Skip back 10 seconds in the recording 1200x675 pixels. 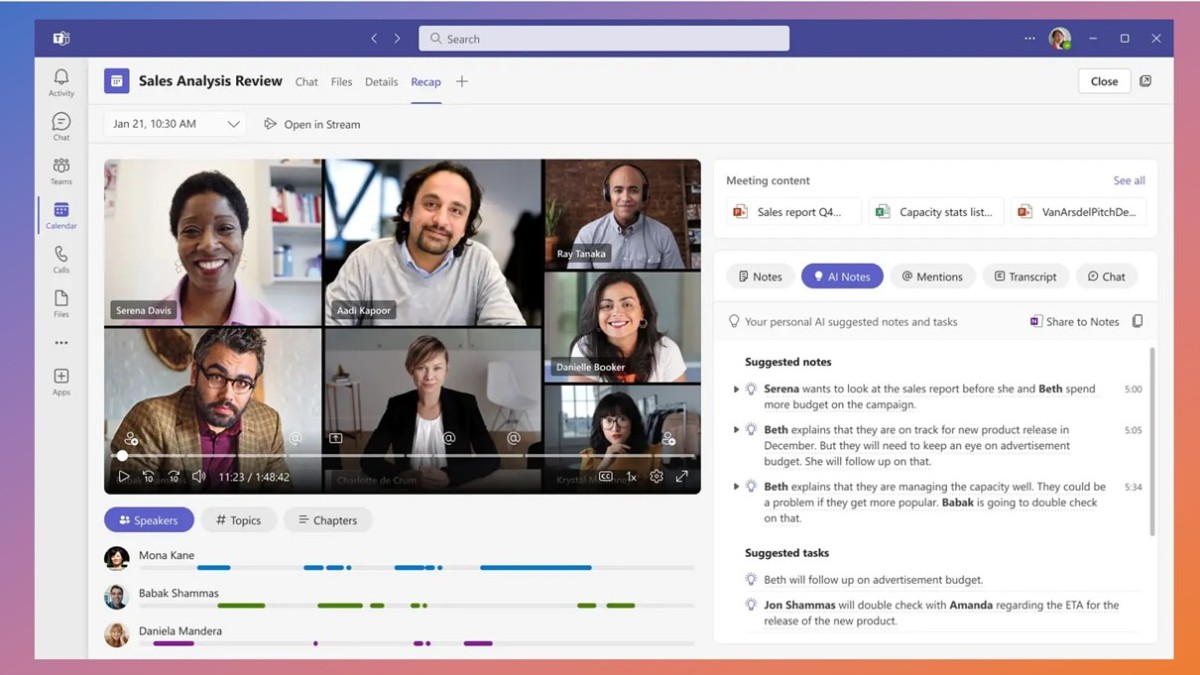point(148,477)
